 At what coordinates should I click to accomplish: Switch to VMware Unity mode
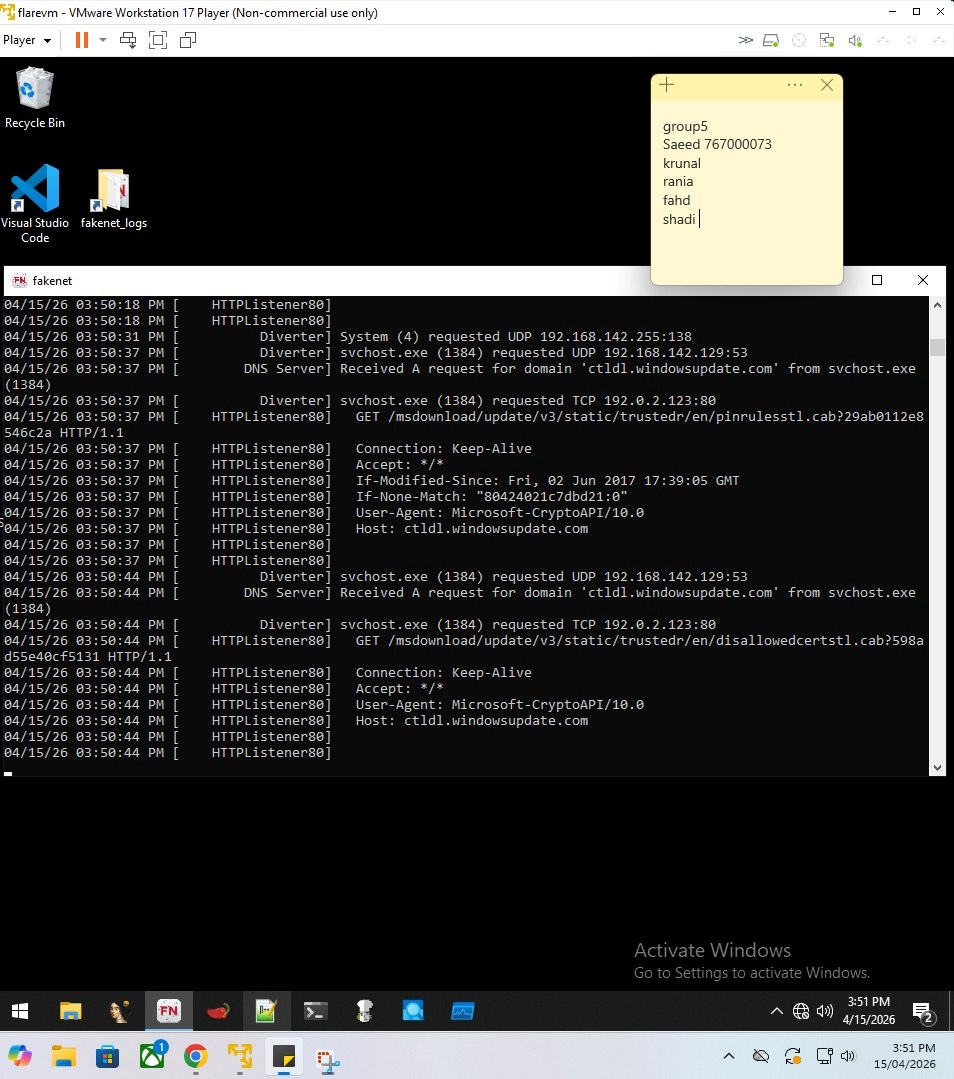tap(187, 40)
